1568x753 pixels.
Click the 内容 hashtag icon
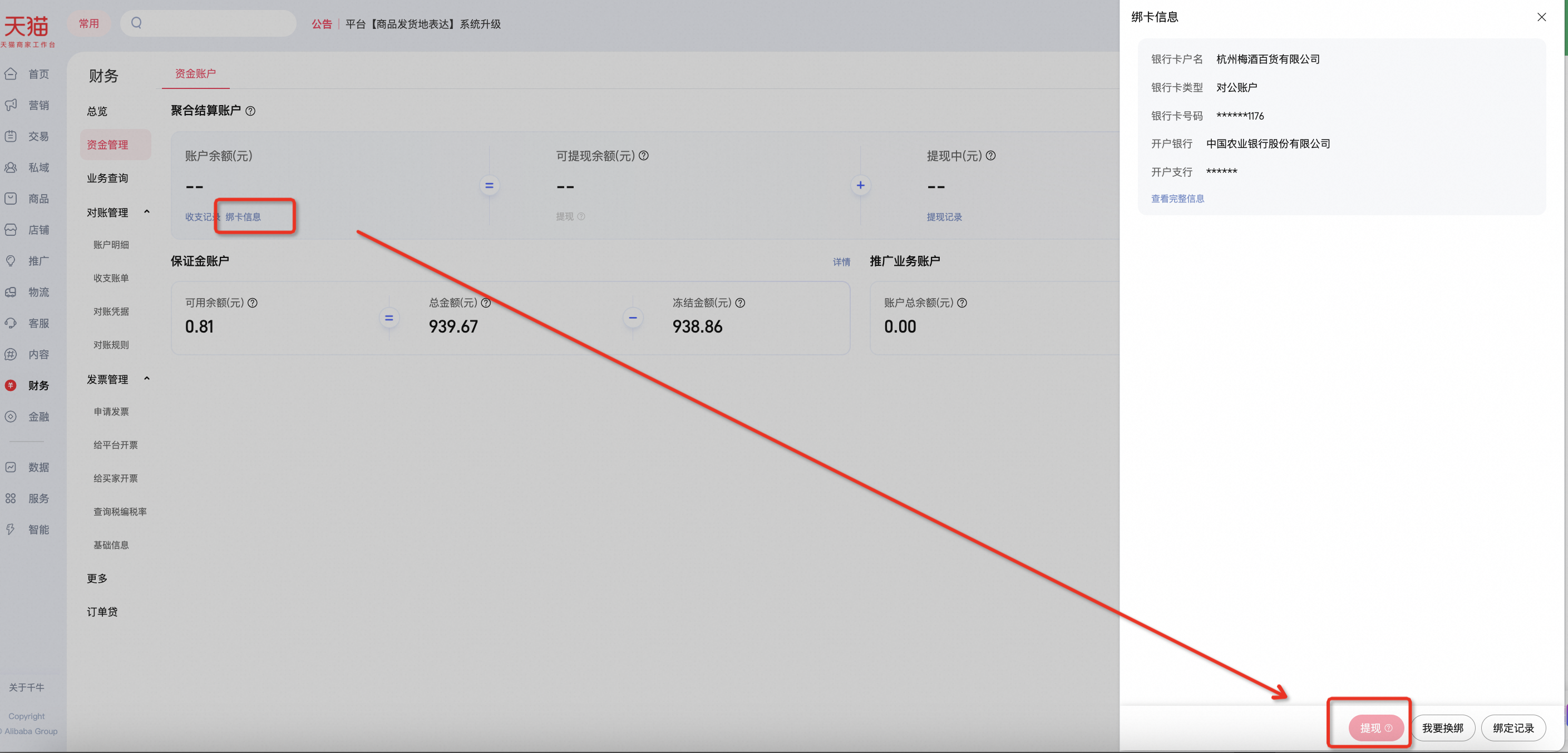(11, 354)
